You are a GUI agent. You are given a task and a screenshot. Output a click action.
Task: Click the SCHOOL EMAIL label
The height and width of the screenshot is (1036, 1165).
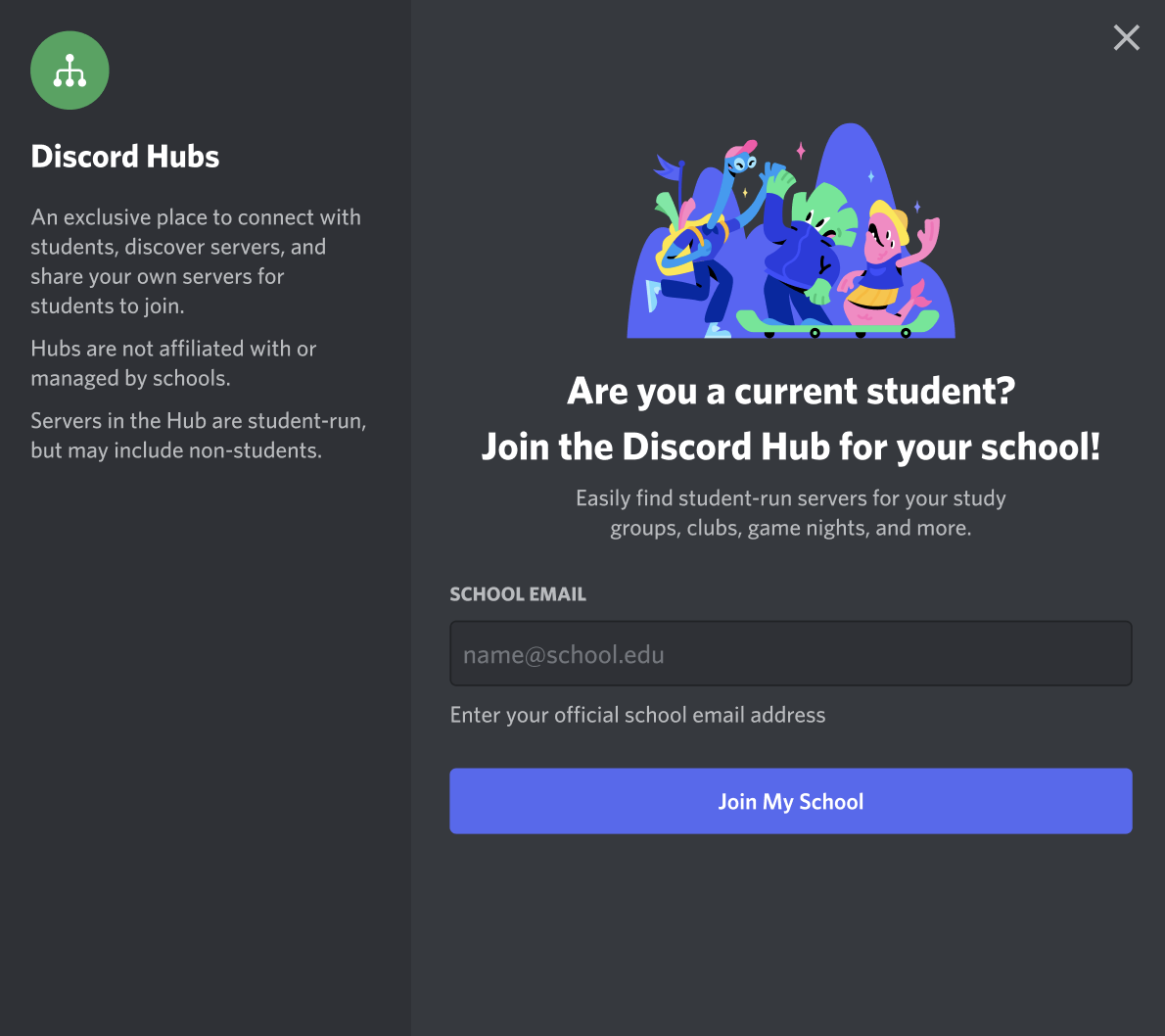point(518,593)
